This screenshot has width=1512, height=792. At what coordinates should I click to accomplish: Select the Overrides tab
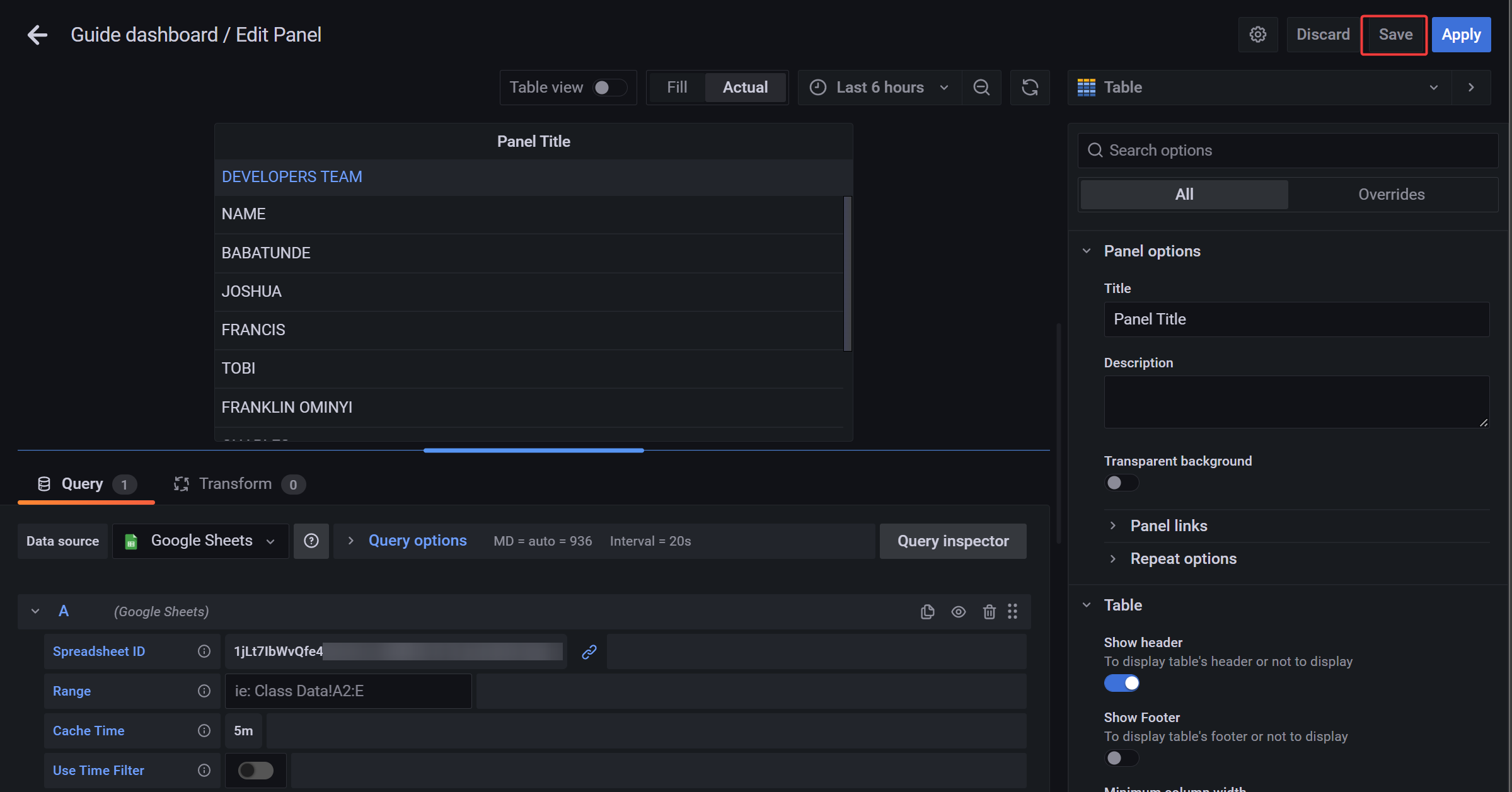1391,195
